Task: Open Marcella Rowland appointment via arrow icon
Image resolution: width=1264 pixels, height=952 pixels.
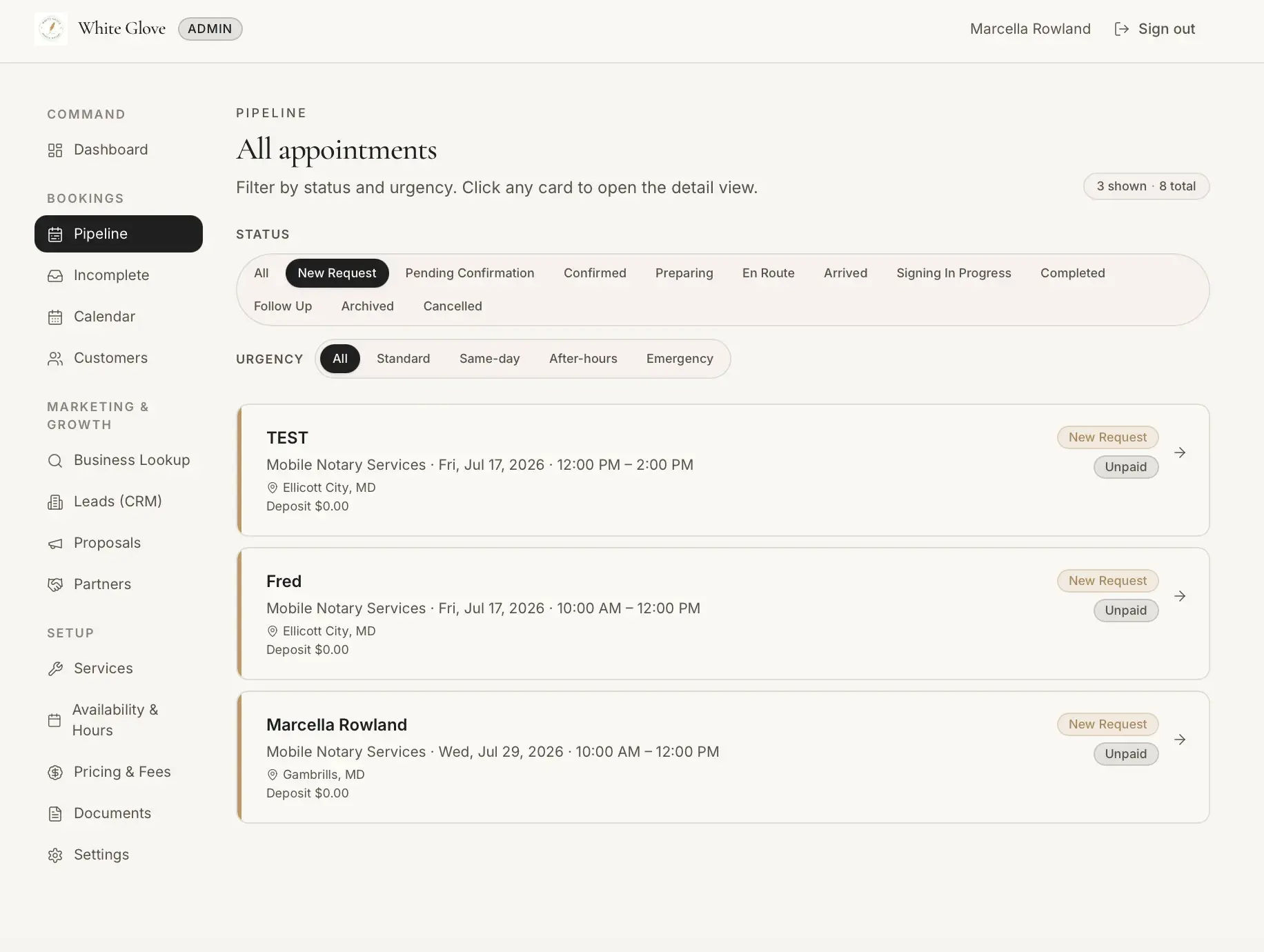Action: point(1180,740)
